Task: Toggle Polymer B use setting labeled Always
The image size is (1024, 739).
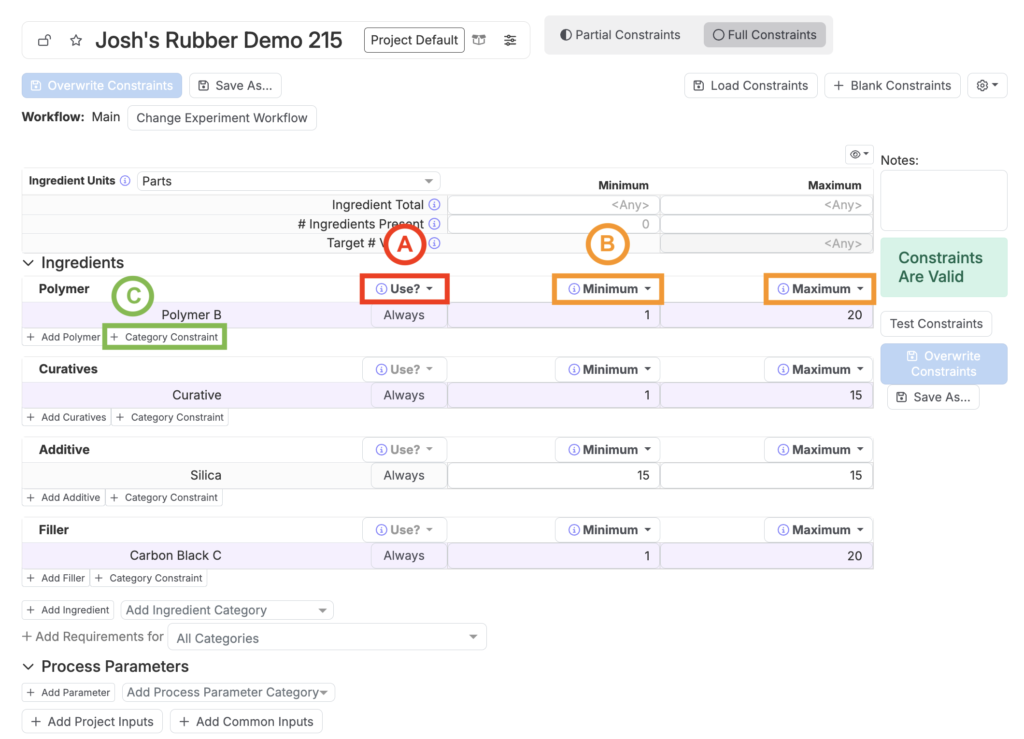Action: pos(404,315)
